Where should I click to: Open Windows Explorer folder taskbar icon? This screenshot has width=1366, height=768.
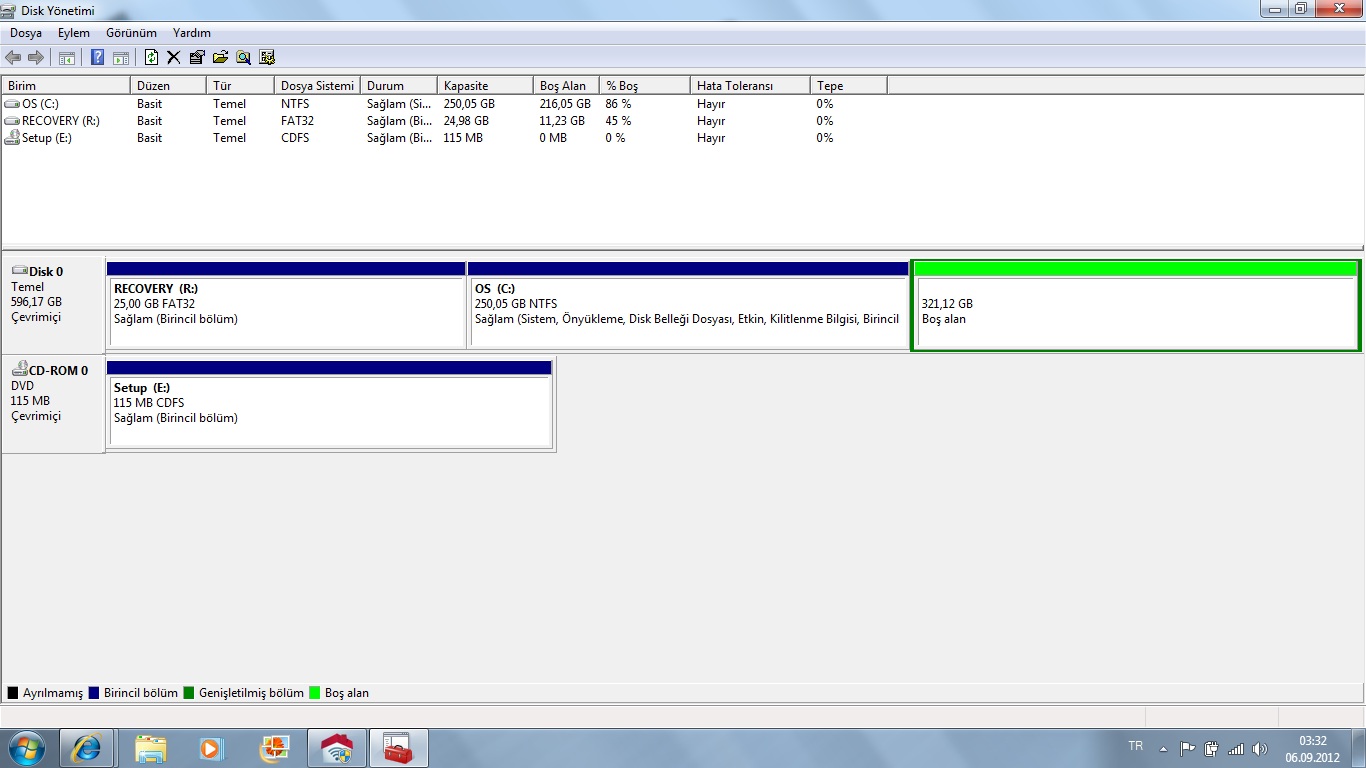151,748
